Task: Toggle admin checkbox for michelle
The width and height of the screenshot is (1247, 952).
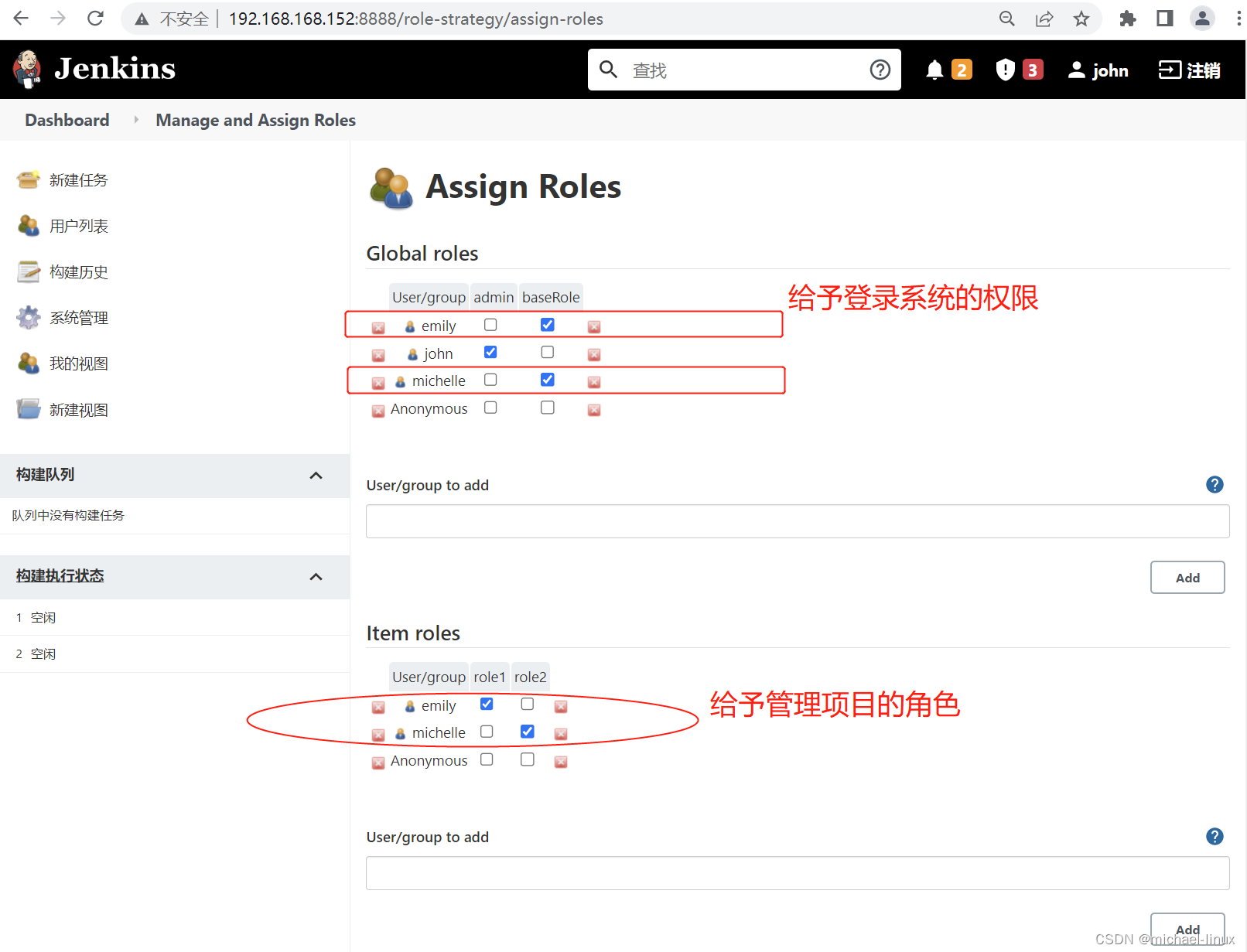Action: [490, 380]
